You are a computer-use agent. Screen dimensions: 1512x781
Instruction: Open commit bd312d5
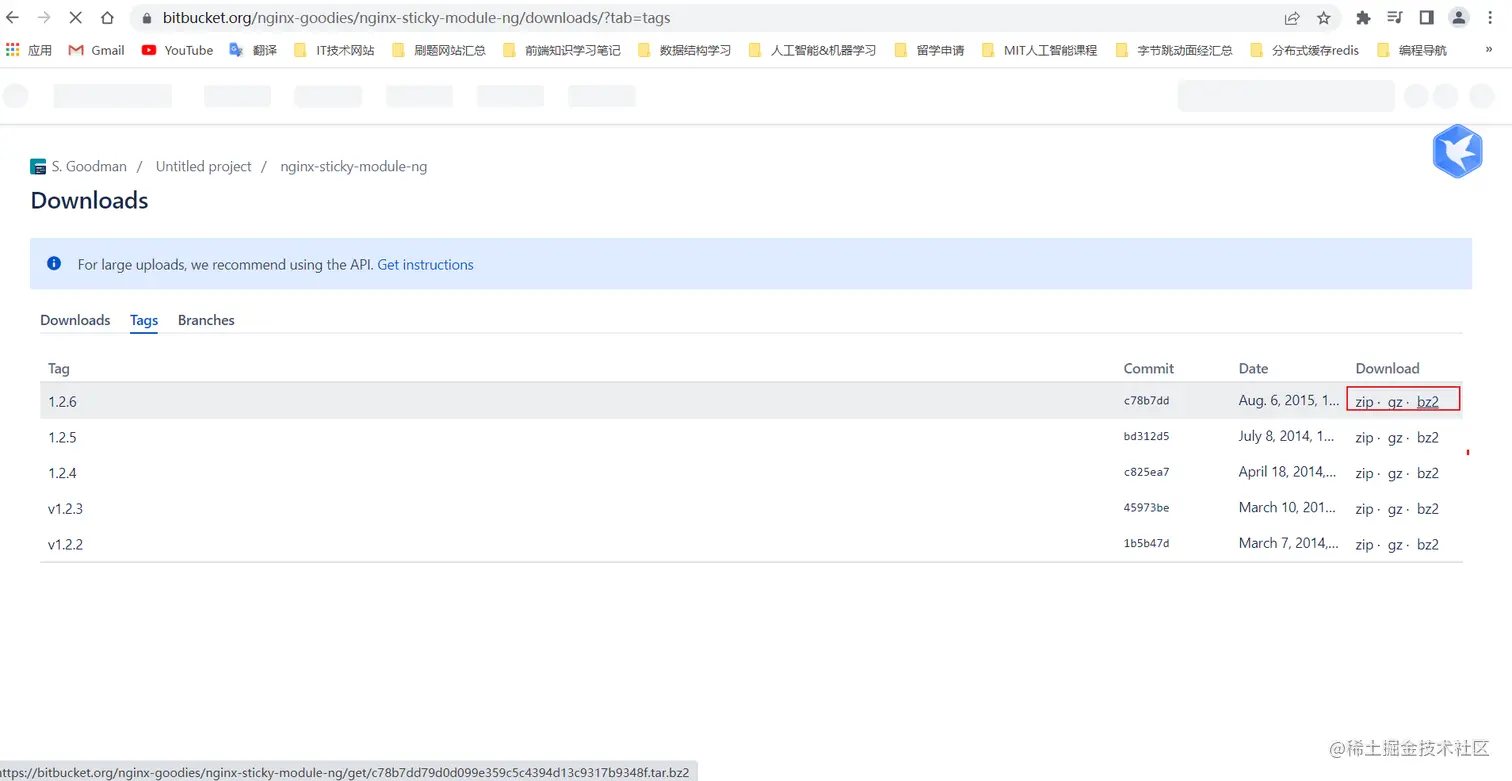[1146, 437]
